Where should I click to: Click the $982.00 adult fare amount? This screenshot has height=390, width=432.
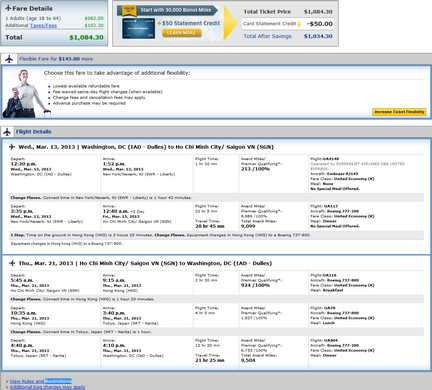[x=94, y=18]
